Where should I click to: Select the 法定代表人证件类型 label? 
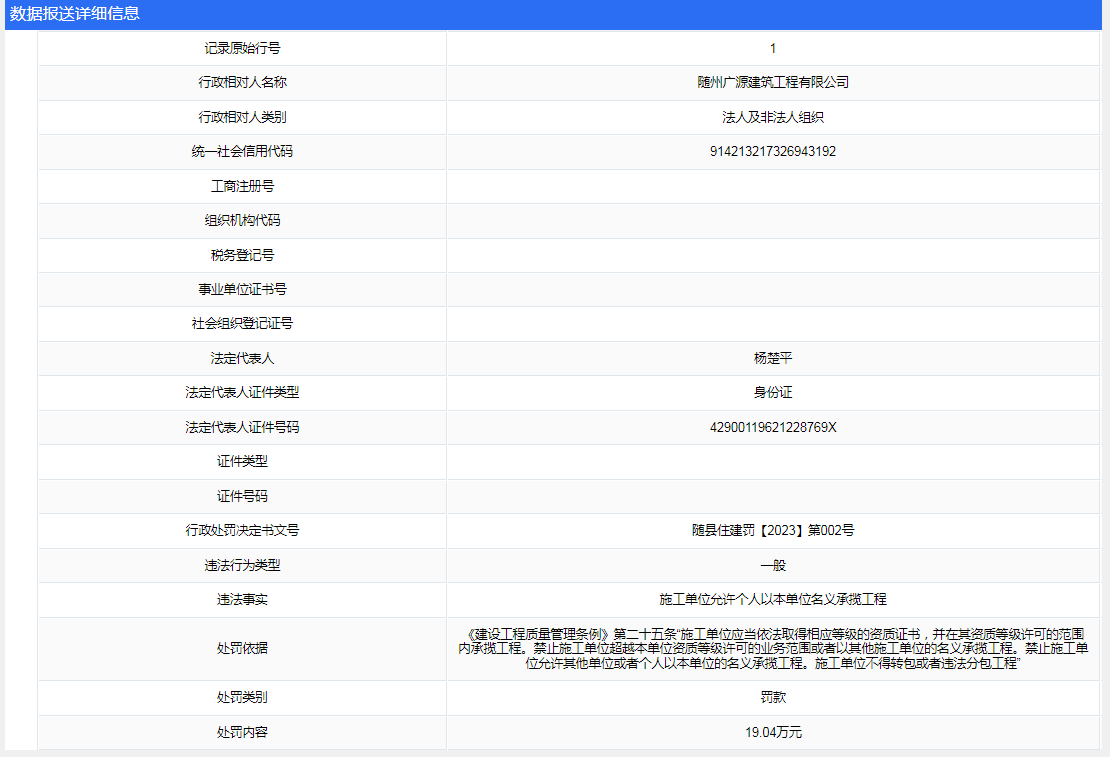[242, 392]
